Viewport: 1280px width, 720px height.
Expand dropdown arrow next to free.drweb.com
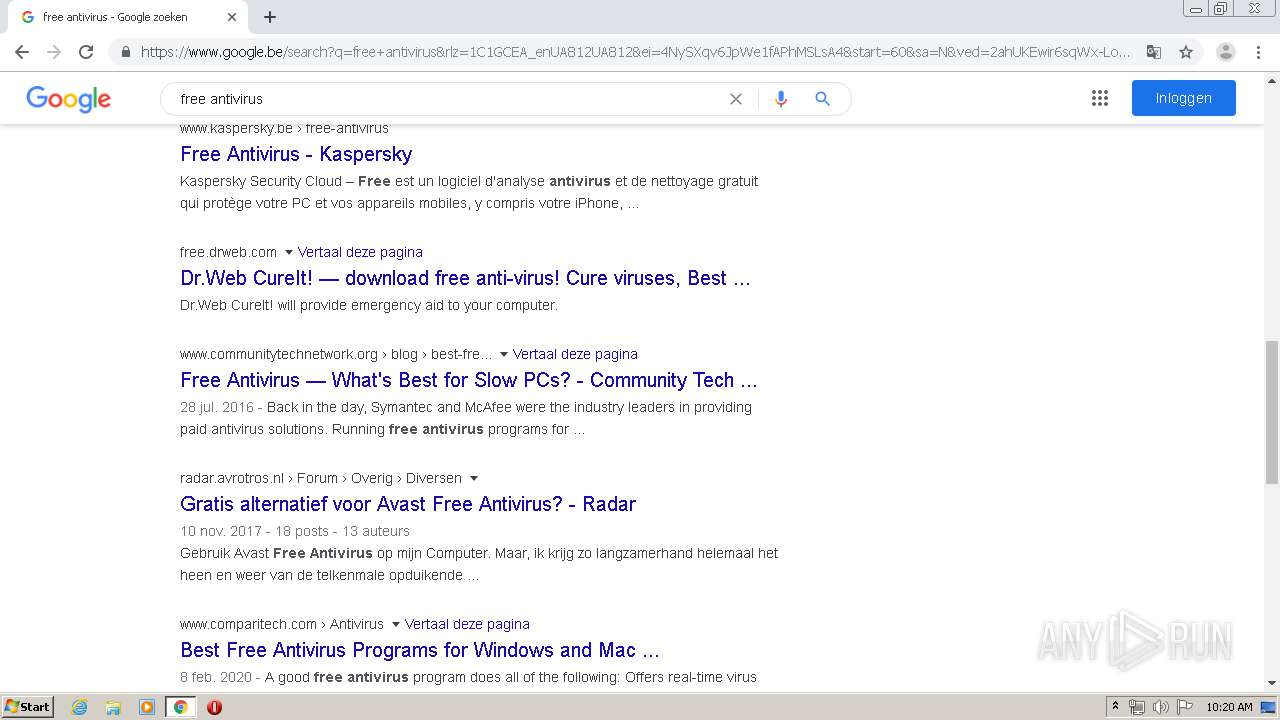point(288,252)
